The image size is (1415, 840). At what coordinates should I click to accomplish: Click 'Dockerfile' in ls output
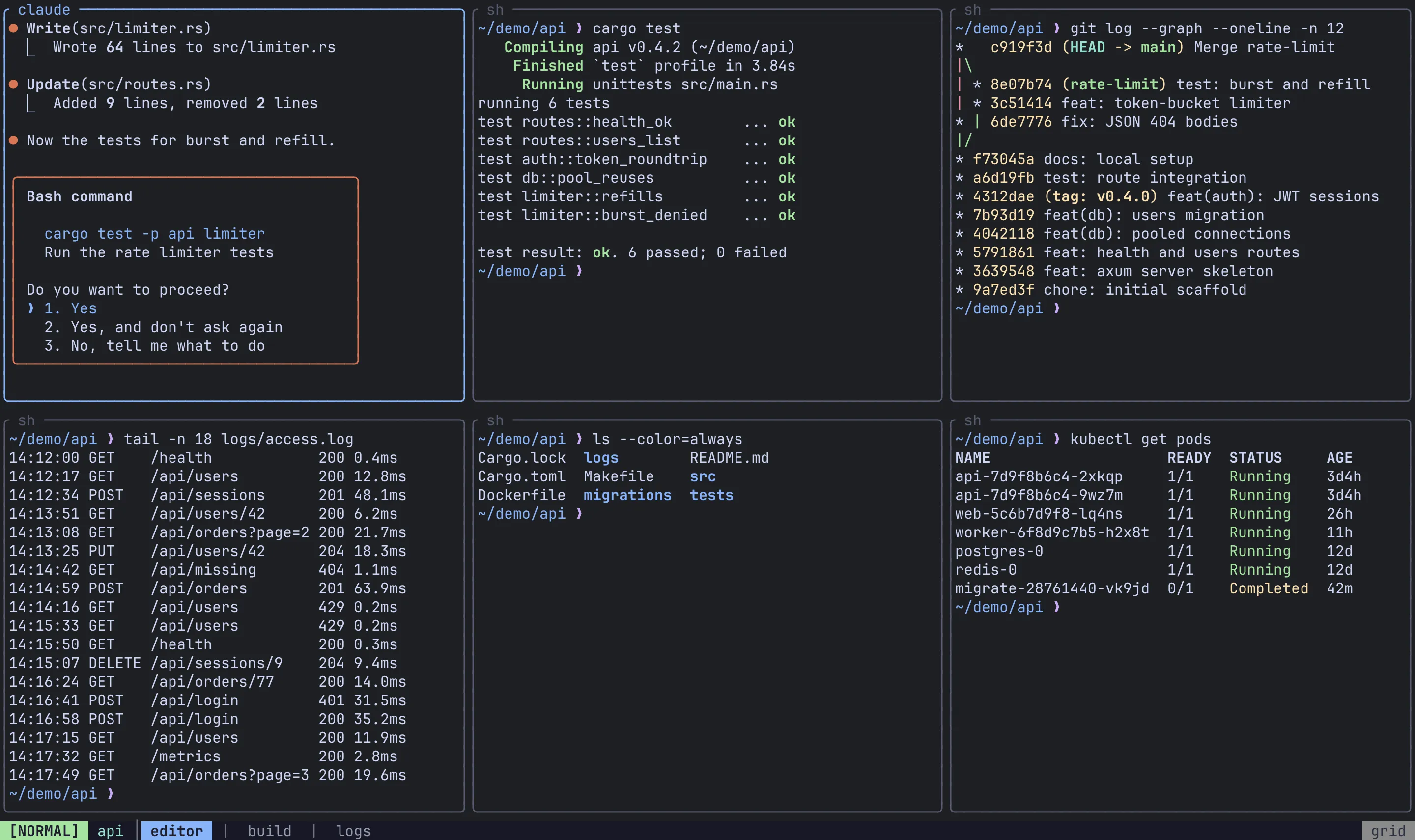point(521,495)
